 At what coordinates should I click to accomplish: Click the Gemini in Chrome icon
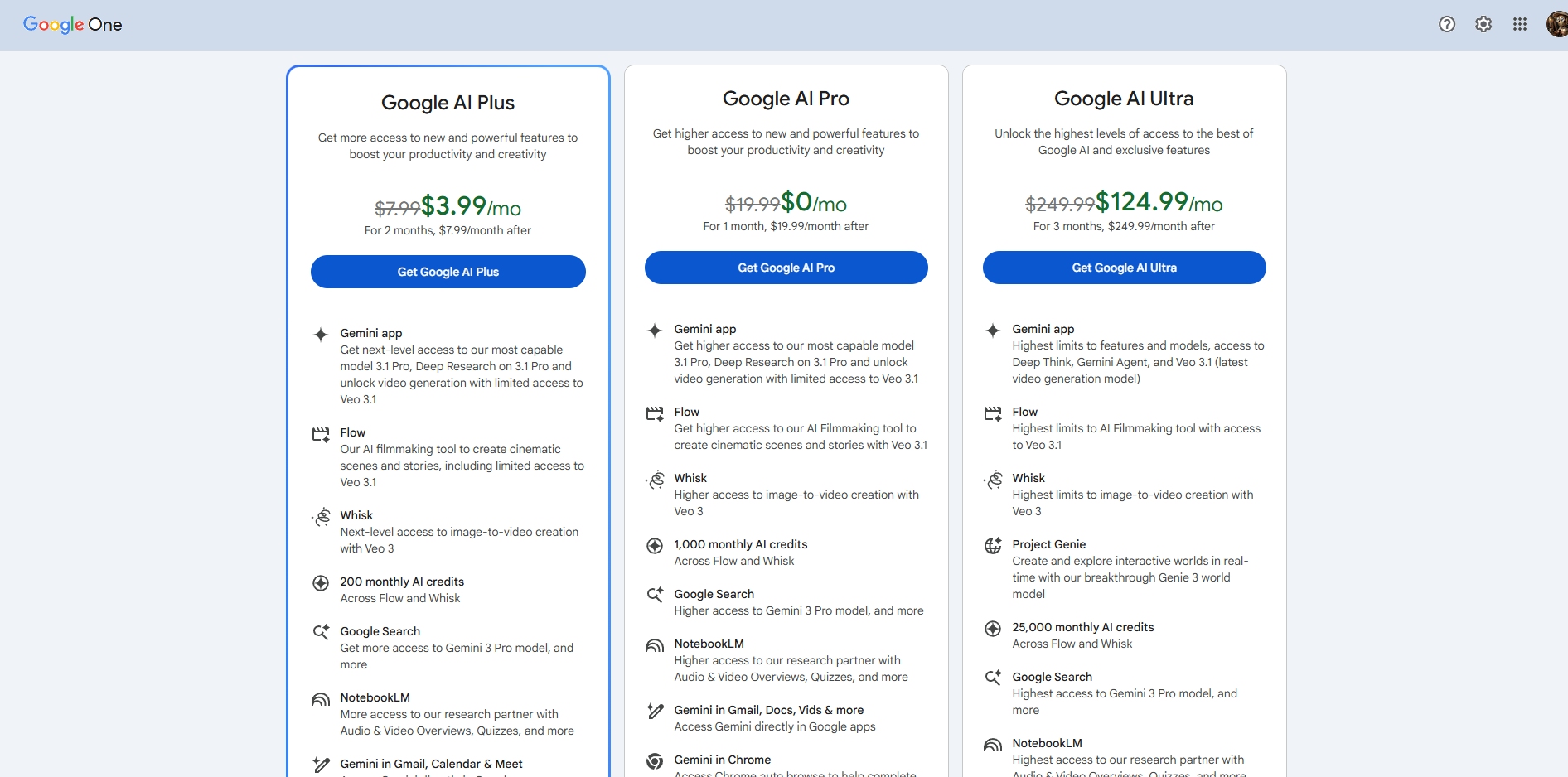[655, 760]
